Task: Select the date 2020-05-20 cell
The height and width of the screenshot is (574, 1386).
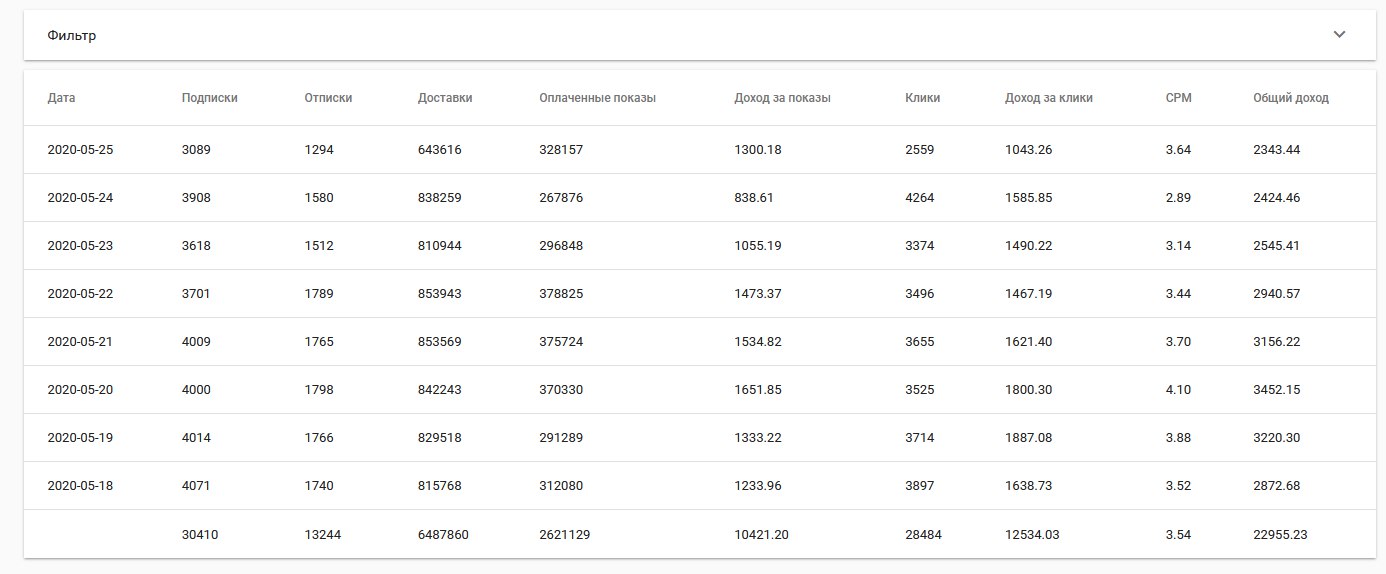Action: 80,390
